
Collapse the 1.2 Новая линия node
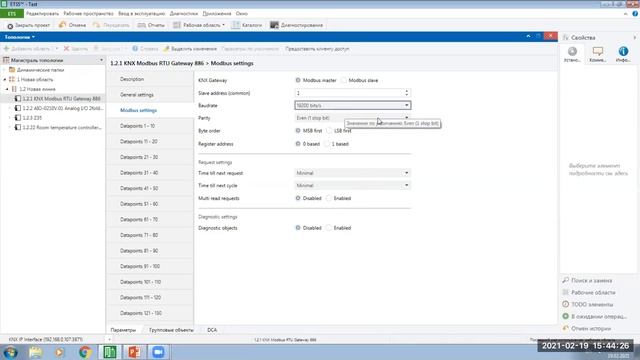[x=7, y=89]
